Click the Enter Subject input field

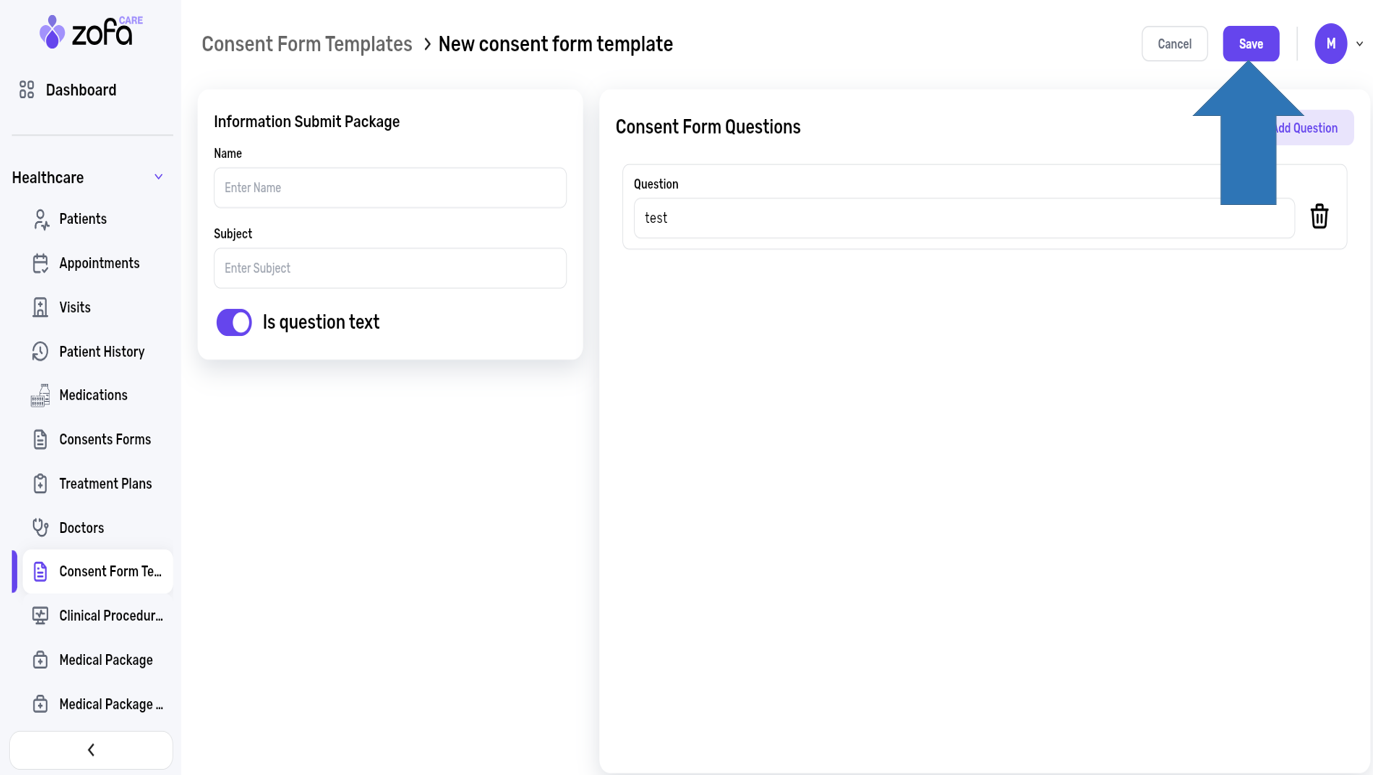[390, 268]
